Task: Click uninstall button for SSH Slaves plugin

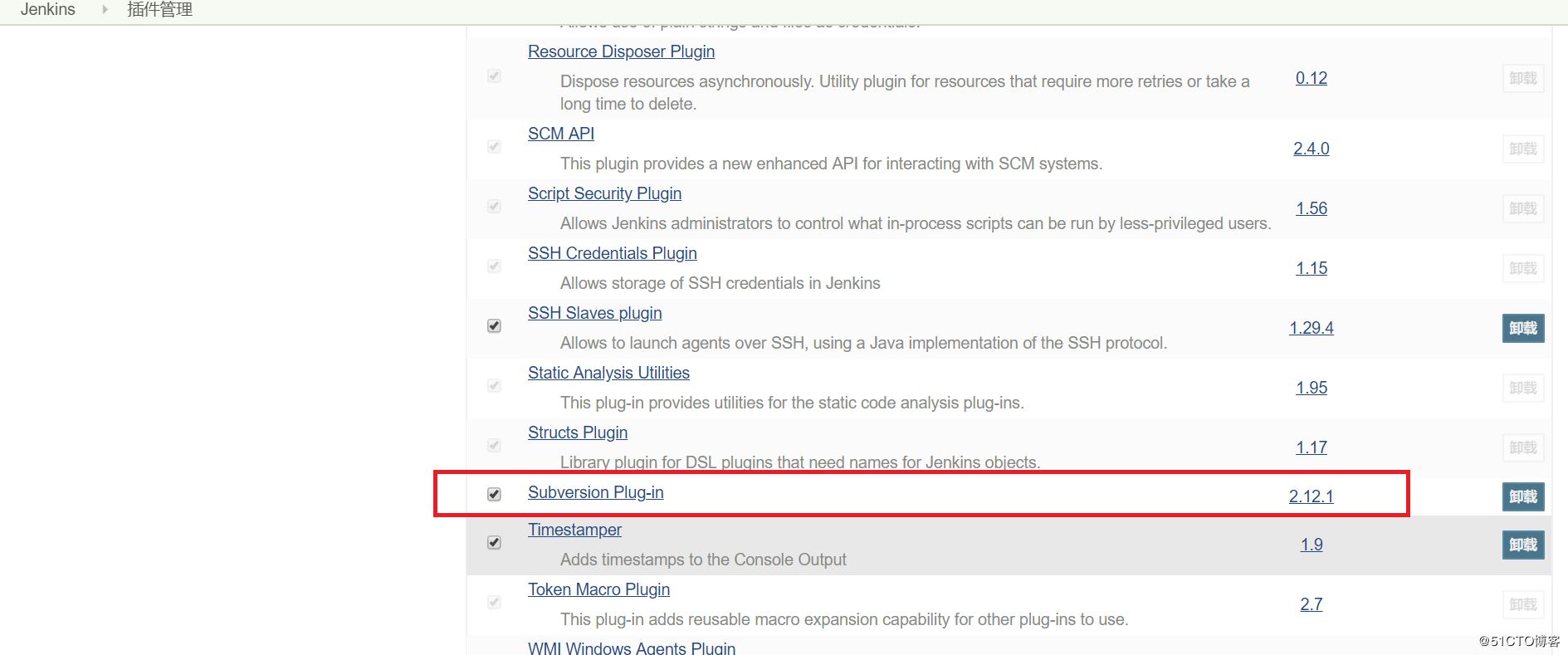Action: tap(1522, 328)
